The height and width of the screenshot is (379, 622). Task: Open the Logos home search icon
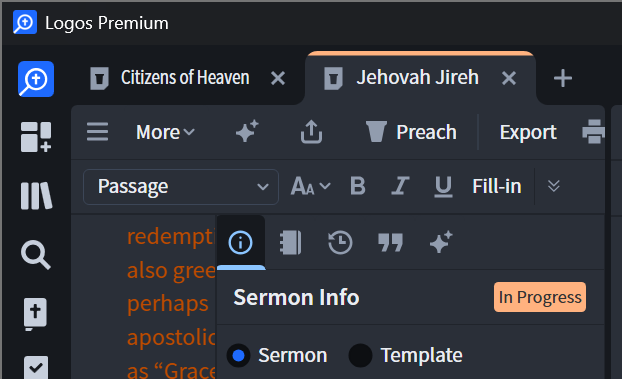click(36, 79)
